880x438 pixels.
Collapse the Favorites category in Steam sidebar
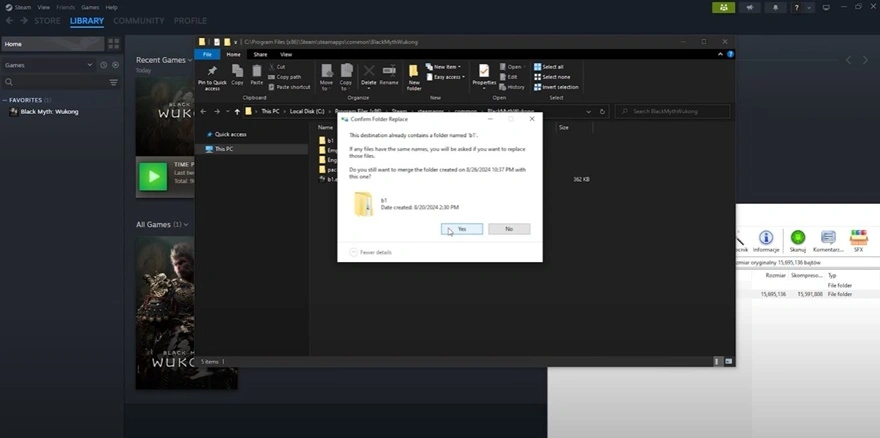(x=6, y=100)
